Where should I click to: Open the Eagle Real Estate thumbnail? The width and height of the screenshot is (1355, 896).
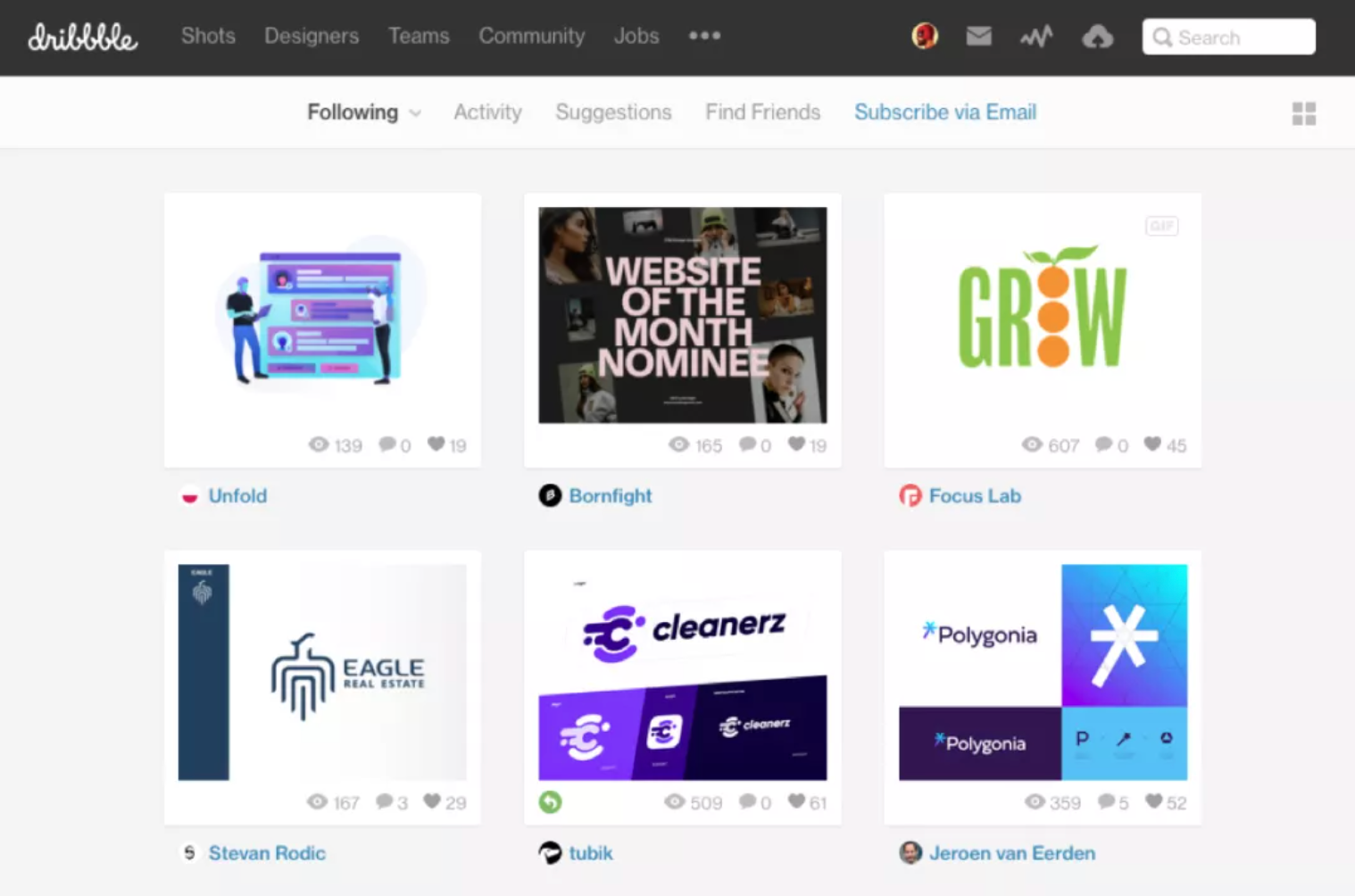point(322,672)
